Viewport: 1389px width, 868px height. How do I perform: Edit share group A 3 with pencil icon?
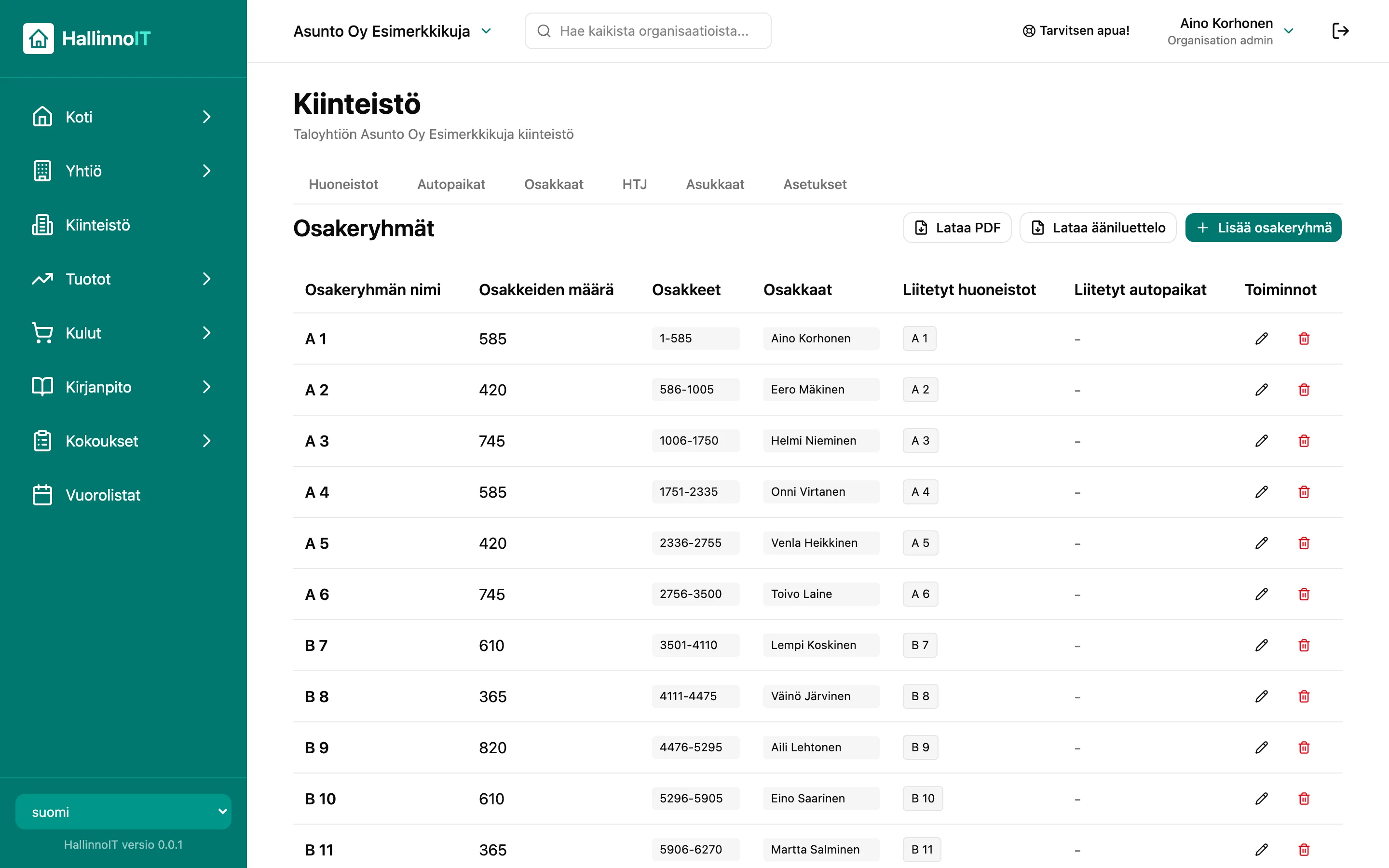(x=1262, y=441)
